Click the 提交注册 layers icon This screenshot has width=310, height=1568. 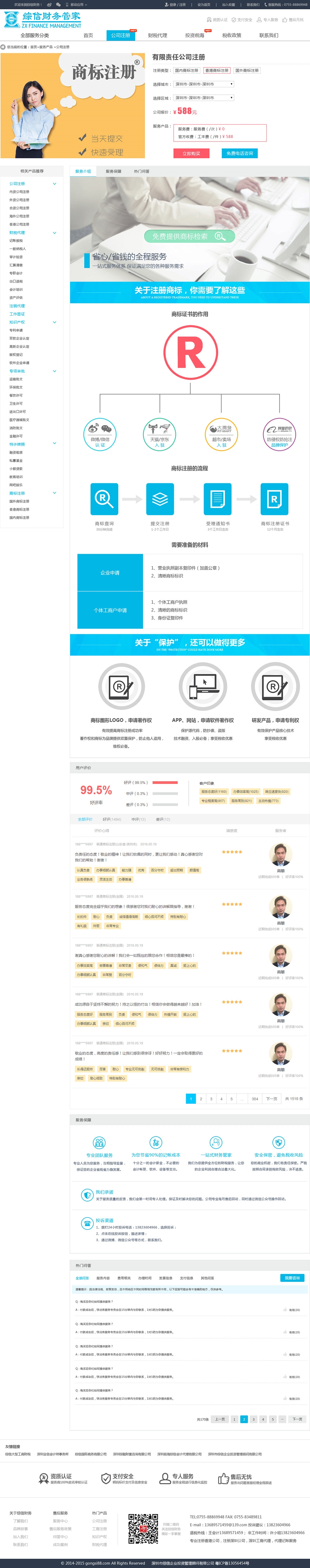point(160,498)
